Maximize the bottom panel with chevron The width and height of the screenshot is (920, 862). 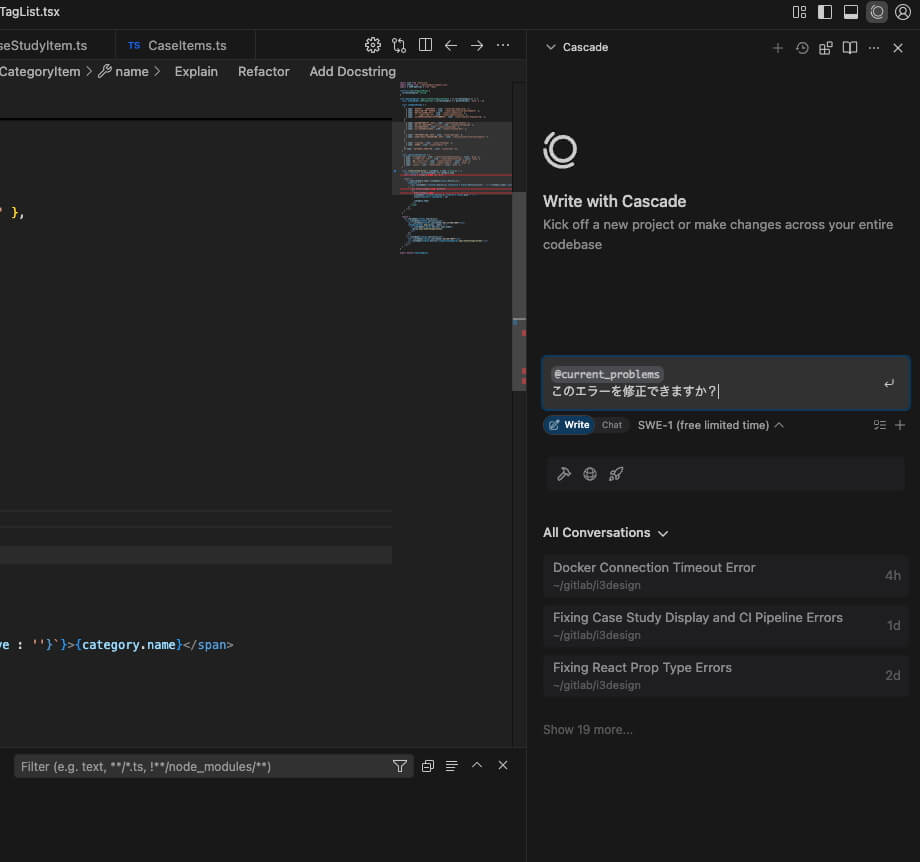click(x=477, y=765)
